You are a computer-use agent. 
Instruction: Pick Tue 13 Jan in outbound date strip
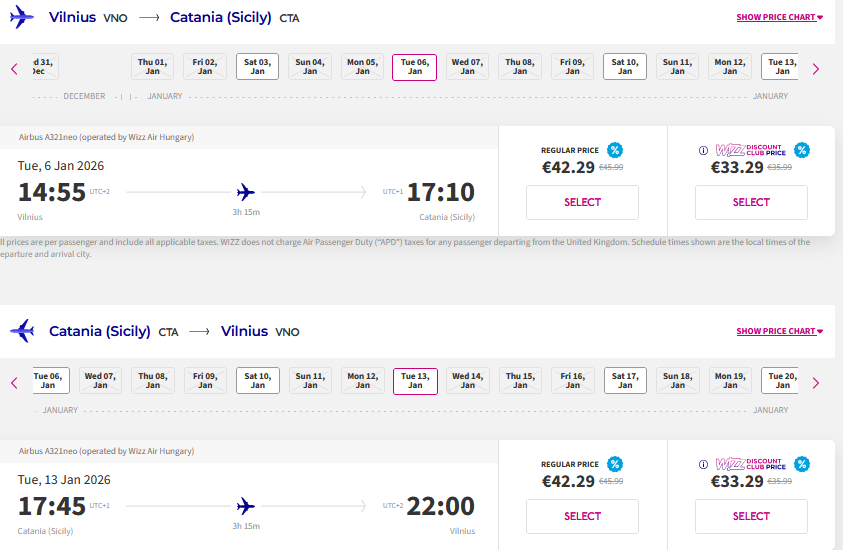[x=780, y=67]
